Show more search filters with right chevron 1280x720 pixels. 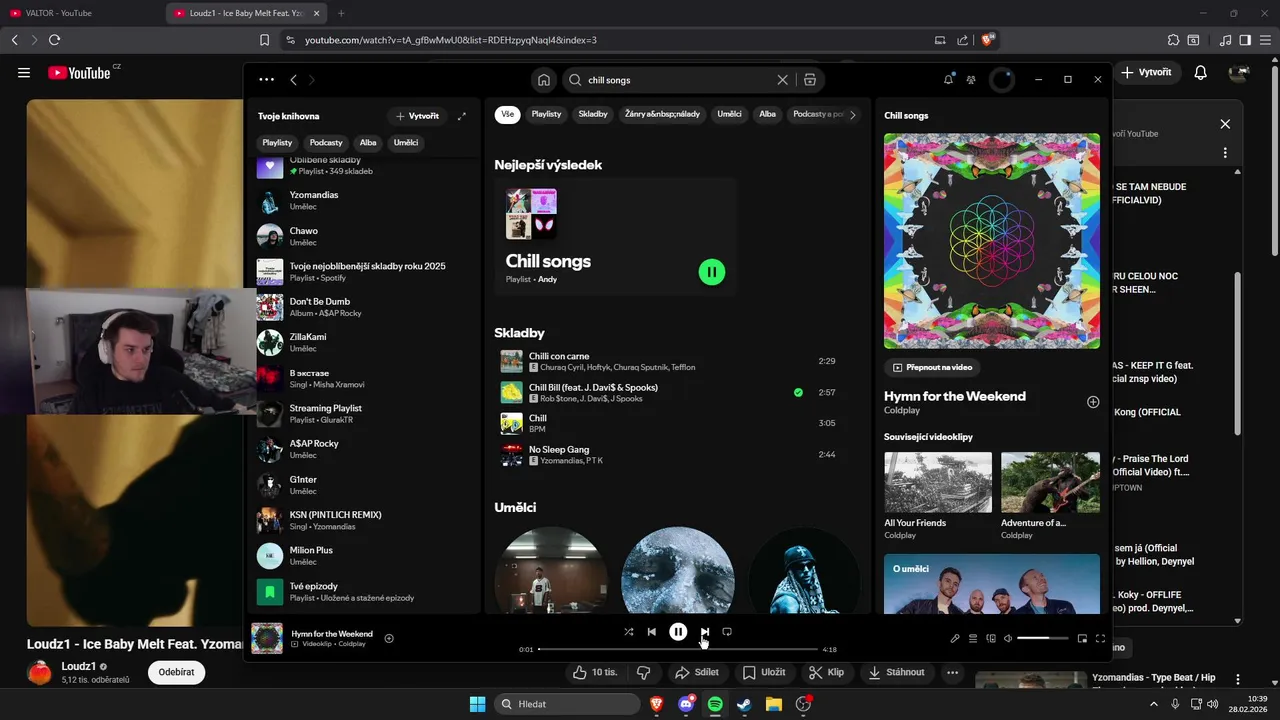[x=853, y=115]
